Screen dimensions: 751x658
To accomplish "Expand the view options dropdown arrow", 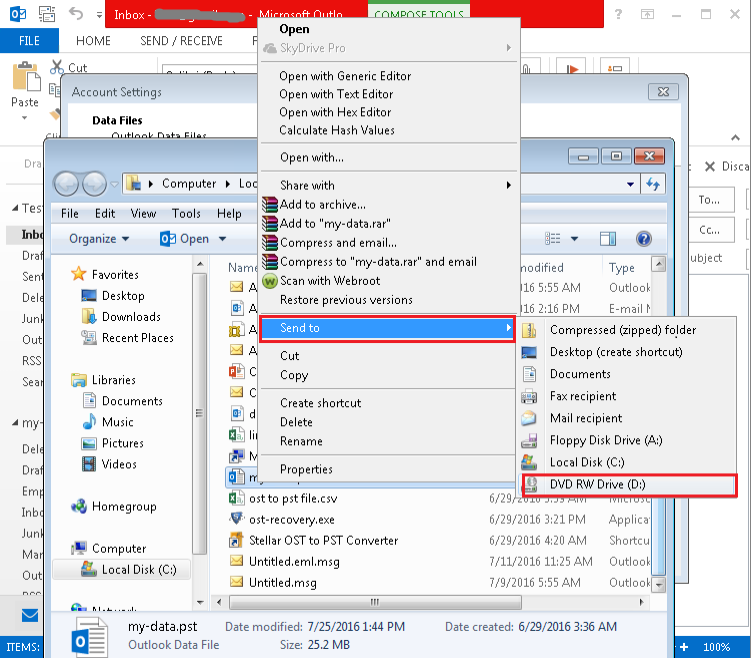I will [x=574, y=238].
